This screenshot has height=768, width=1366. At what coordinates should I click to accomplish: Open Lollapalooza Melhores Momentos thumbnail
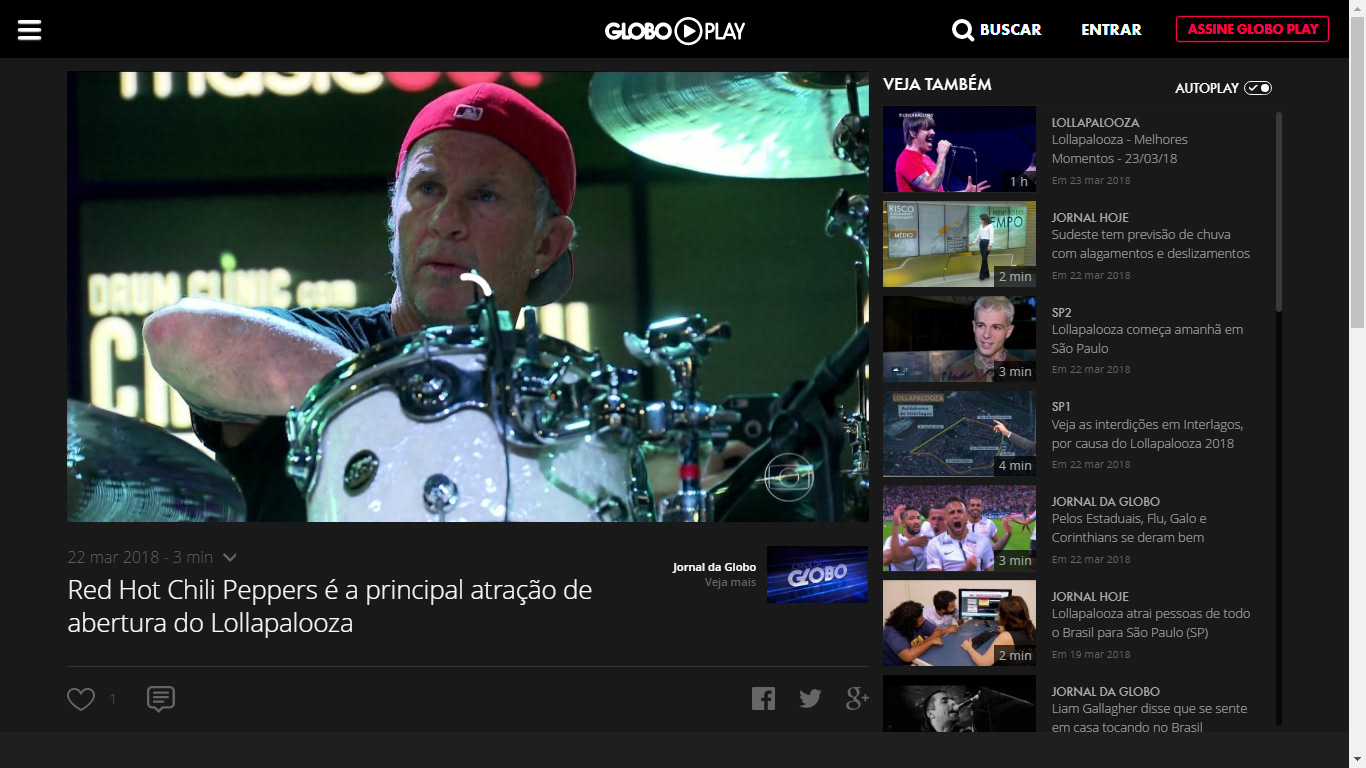point(959,149)
